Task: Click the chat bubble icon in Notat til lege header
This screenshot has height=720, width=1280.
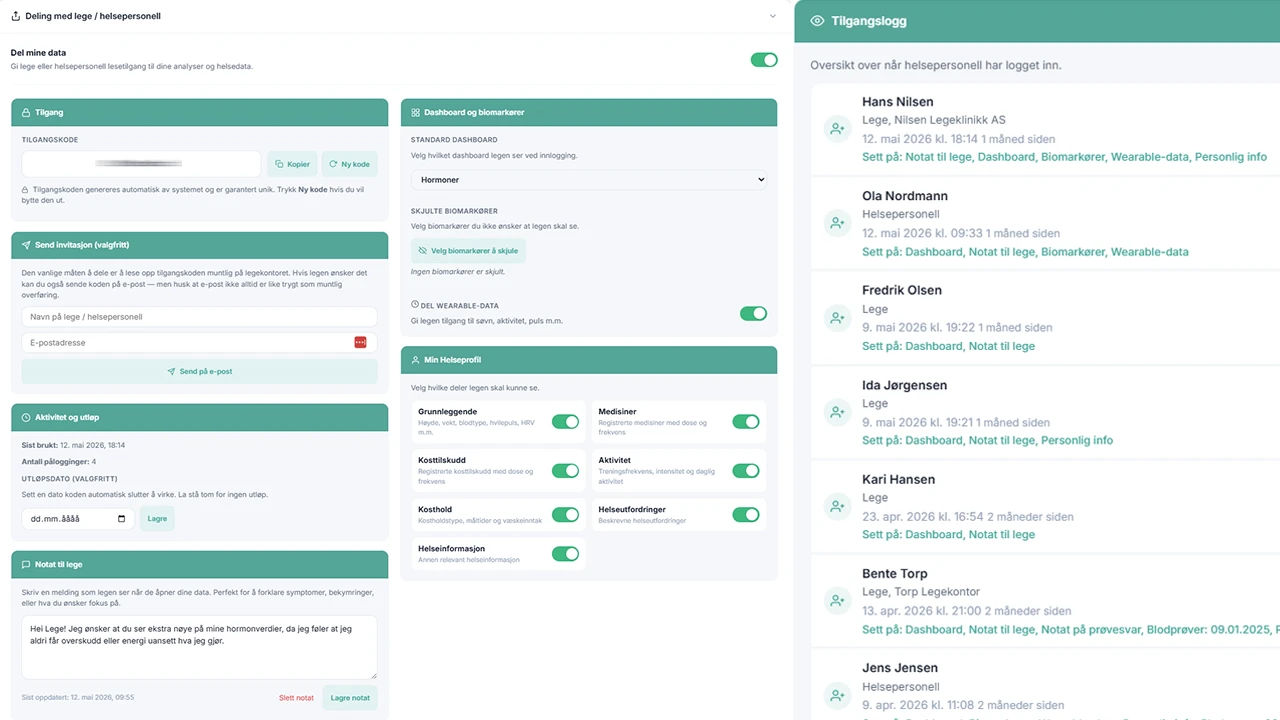Action: click(x=26, y=564)
